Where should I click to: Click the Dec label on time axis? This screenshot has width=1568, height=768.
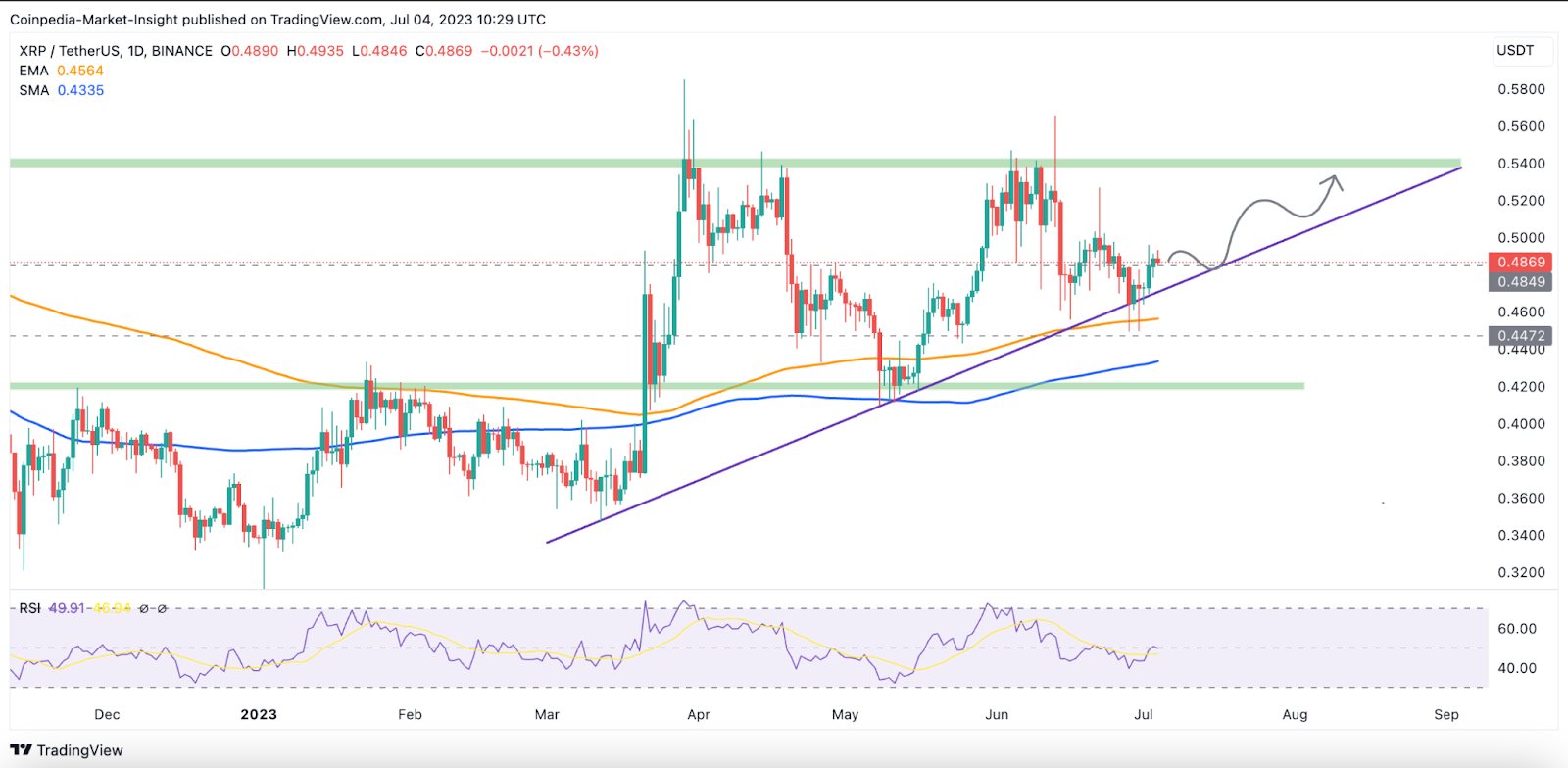tap(107, 715)
